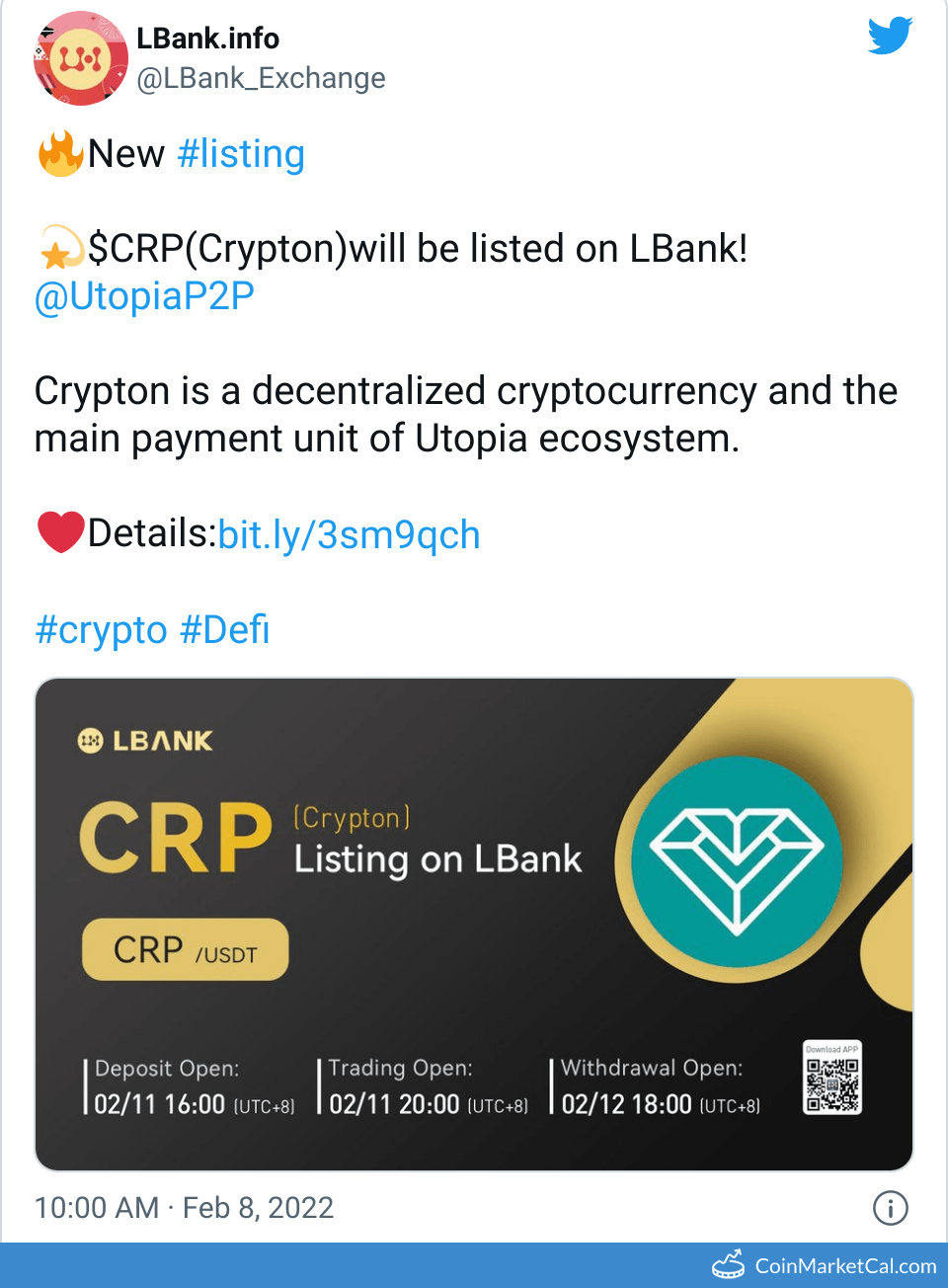The height and width of the screenshot is (1288, 948).
Task: Open the LBank profile avatar
Action: (x=81, y=59)
